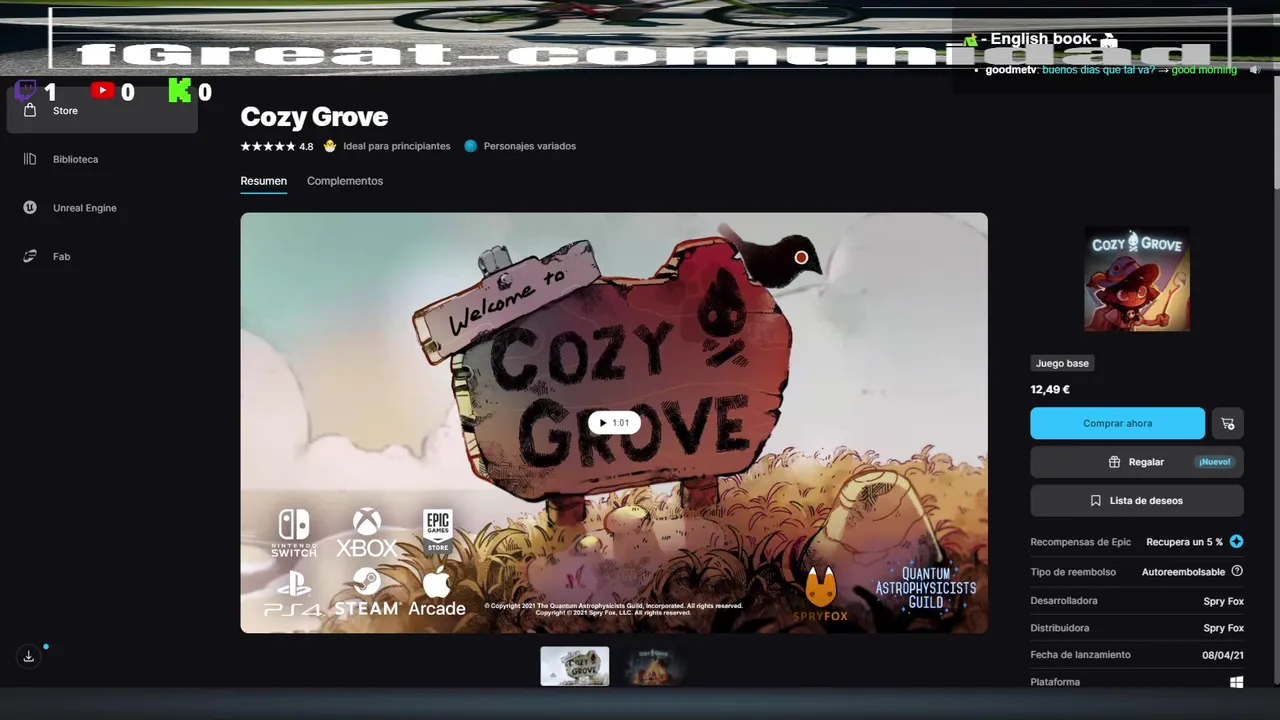Add game to cart icon button
Screen dimensions: 1280x720
point(1228,423)
